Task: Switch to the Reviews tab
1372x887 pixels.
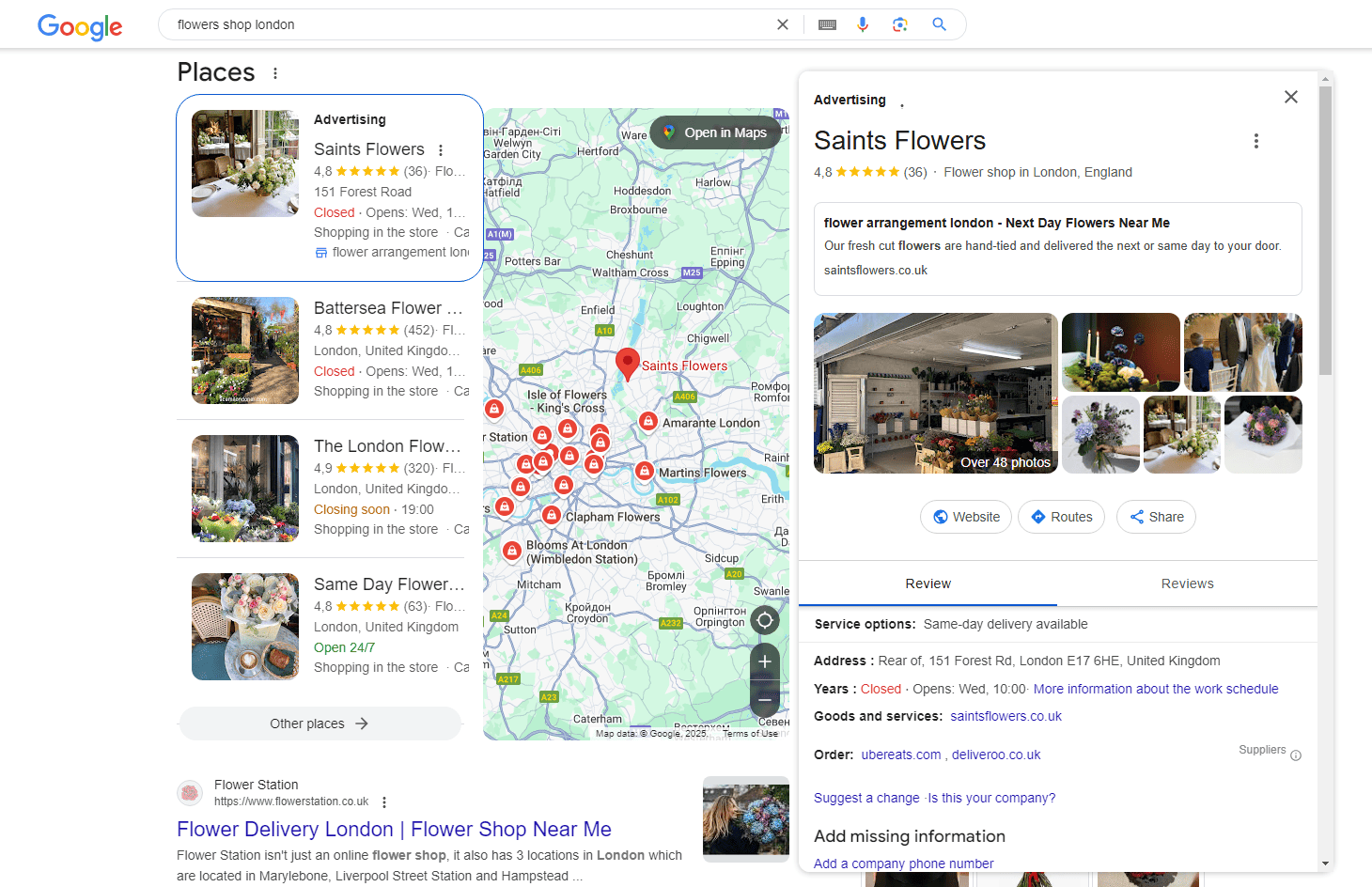Action: (1187, 584)
